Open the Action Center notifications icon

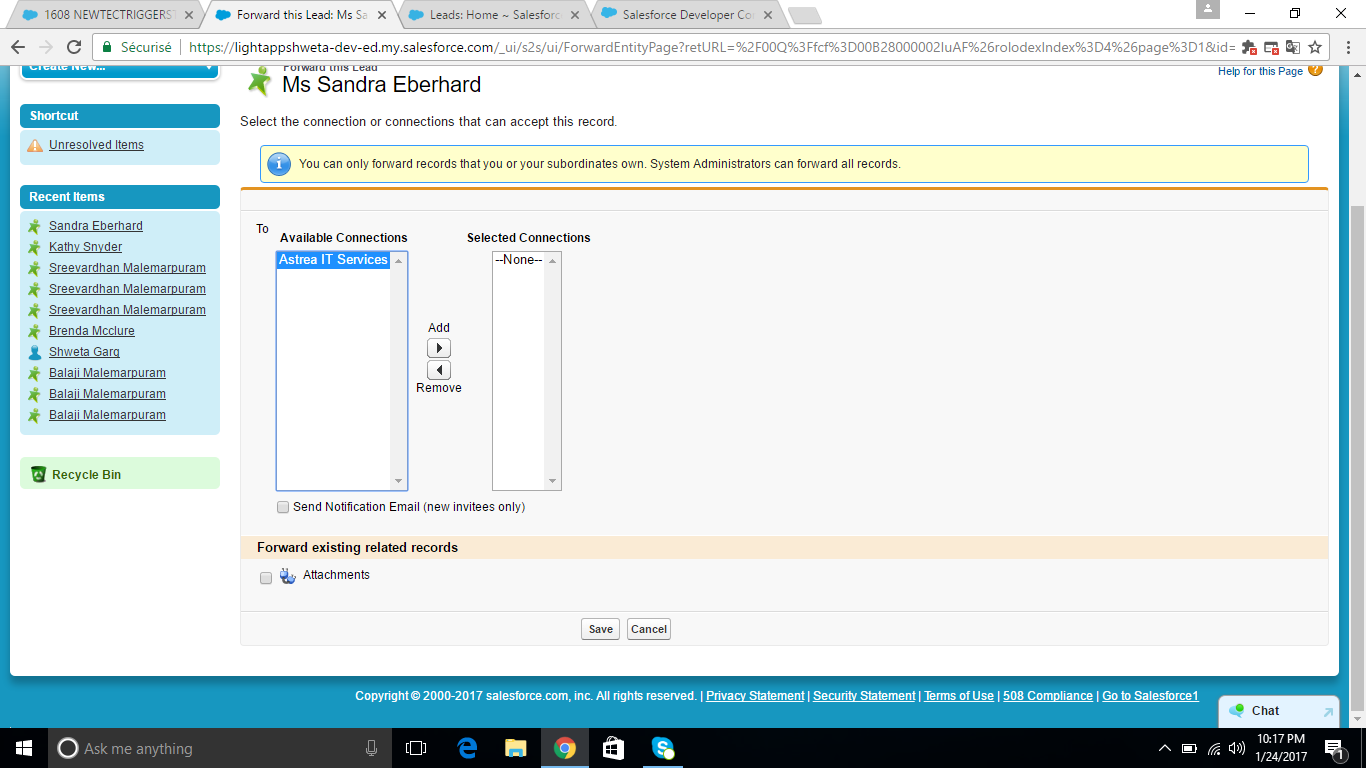[1333, 748]
